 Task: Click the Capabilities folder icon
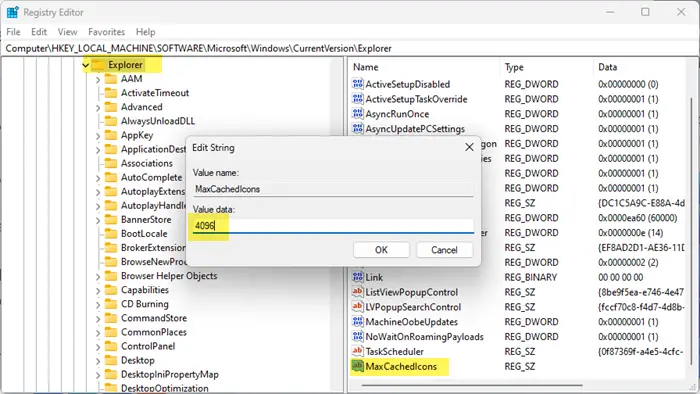click(x=111, y=290)
